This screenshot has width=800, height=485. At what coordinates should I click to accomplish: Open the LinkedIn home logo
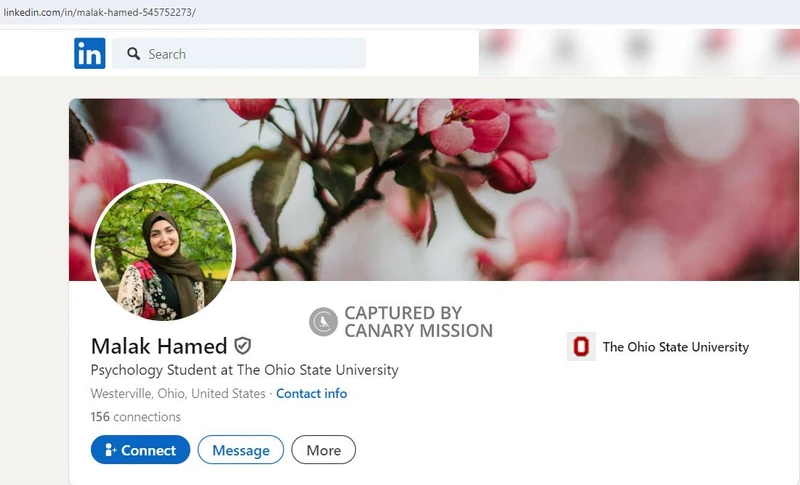[x=90, y=53]
